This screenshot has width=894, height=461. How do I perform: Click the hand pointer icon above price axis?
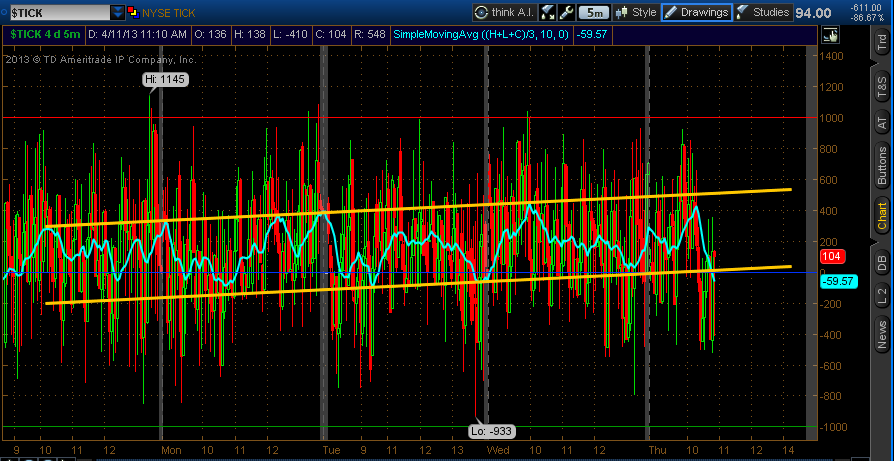point(830,35)
